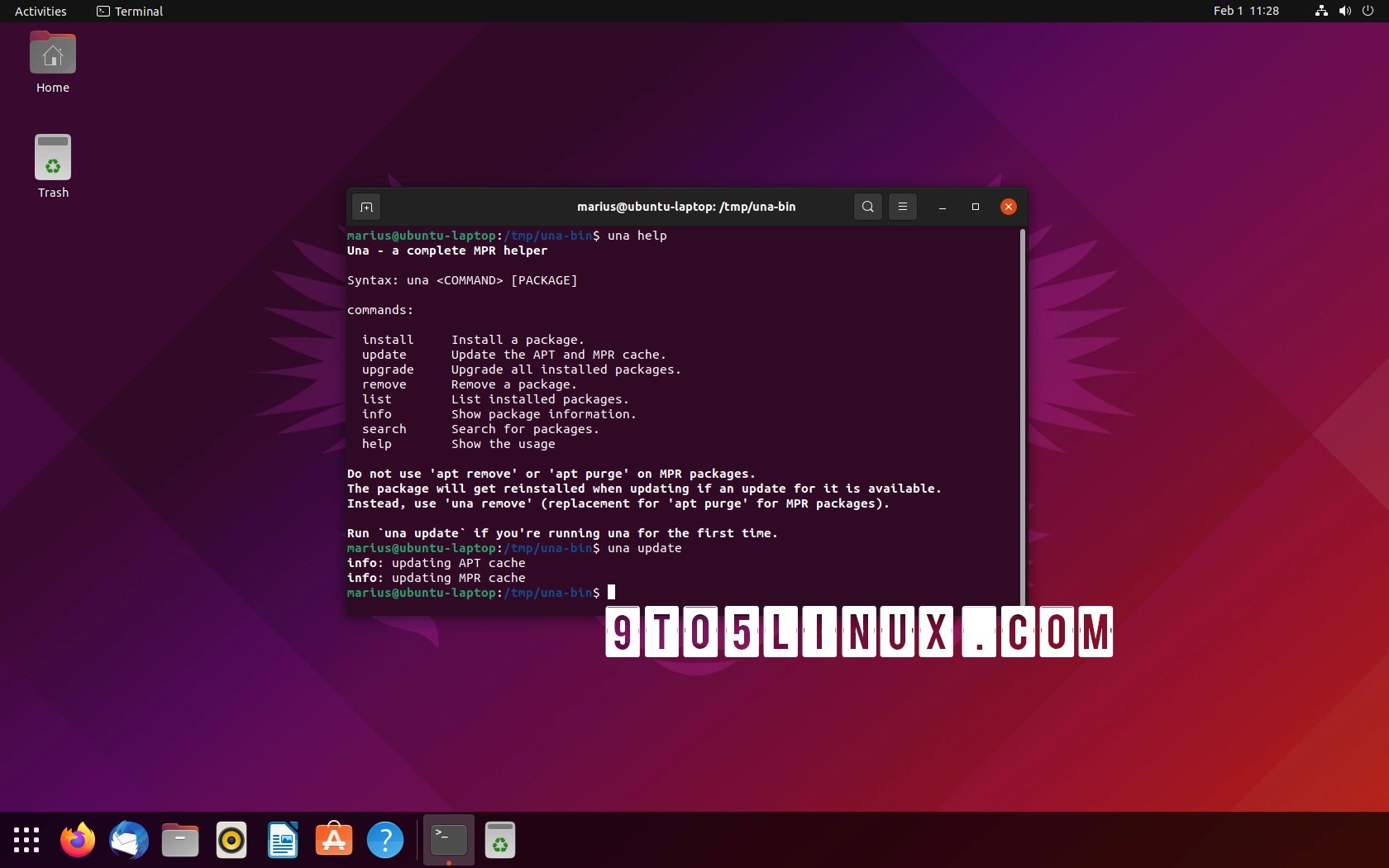This screenshot has width=1389, height=868.
Task: Launch Rhythmbox music player
Action: coord(231,840)
